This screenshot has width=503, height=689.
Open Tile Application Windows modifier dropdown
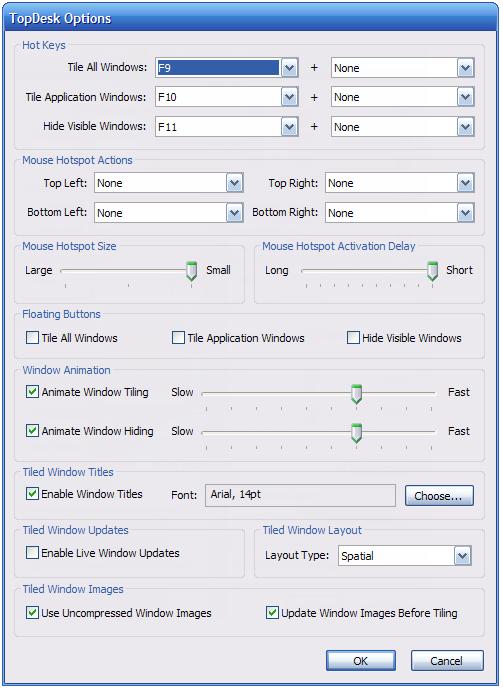465,97
